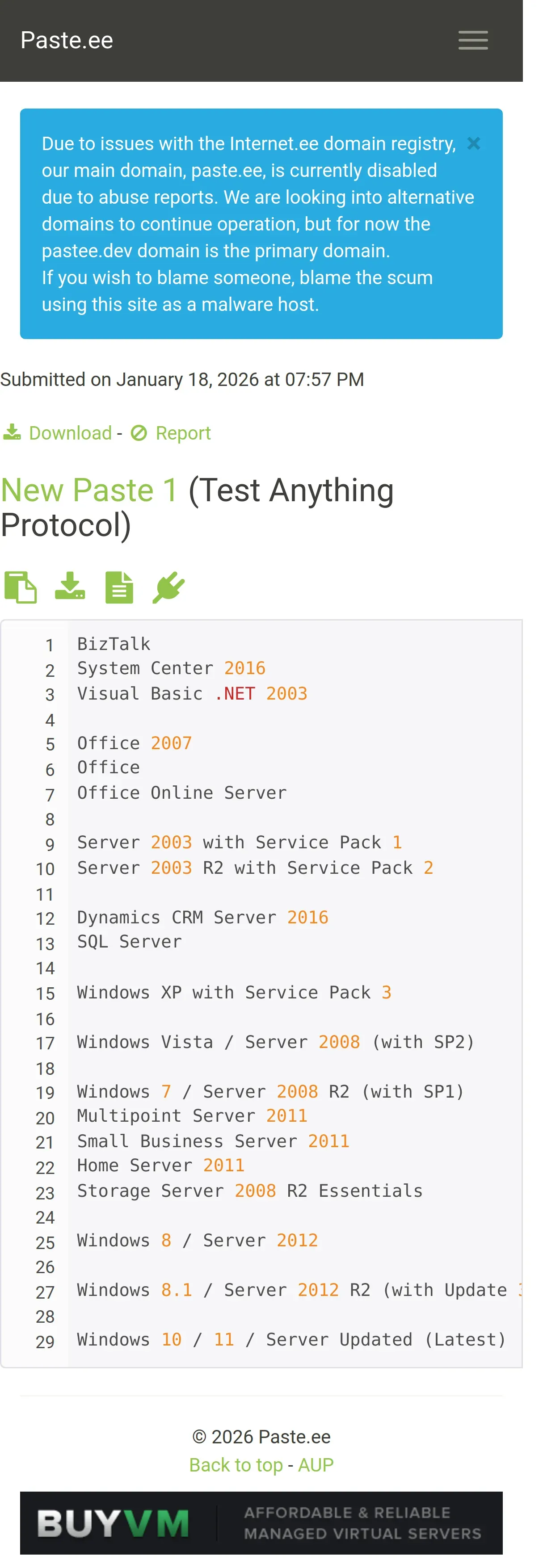Screen dimensions: 543x1568
Task: Click the Report link
Action: (x=183, y=433)
